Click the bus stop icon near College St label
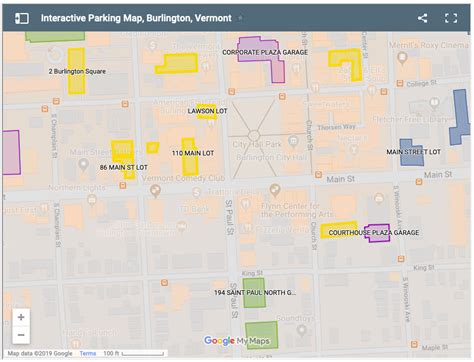Screen dimensions: 474x362 coord(400,83)
